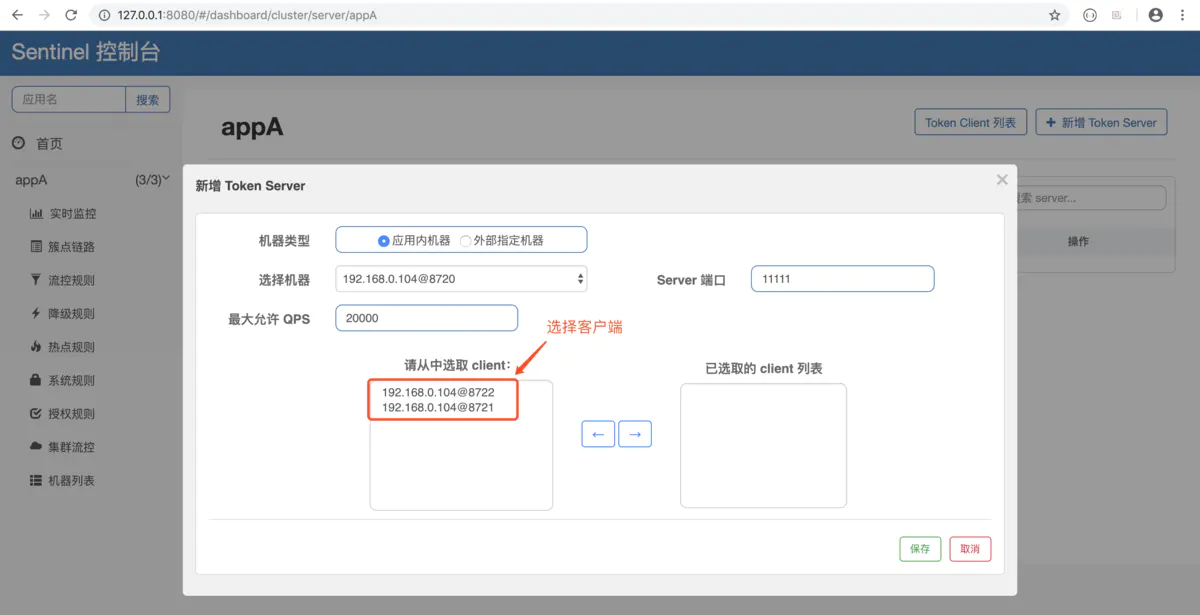Open 流控规则 menu item
The image size is (1200, 615).
(72, 280)
